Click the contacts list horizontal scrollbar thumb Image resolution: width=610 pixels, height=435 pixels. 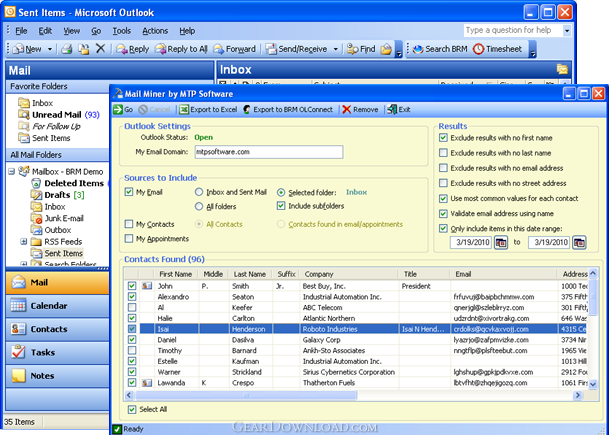(x=245, y=395)
